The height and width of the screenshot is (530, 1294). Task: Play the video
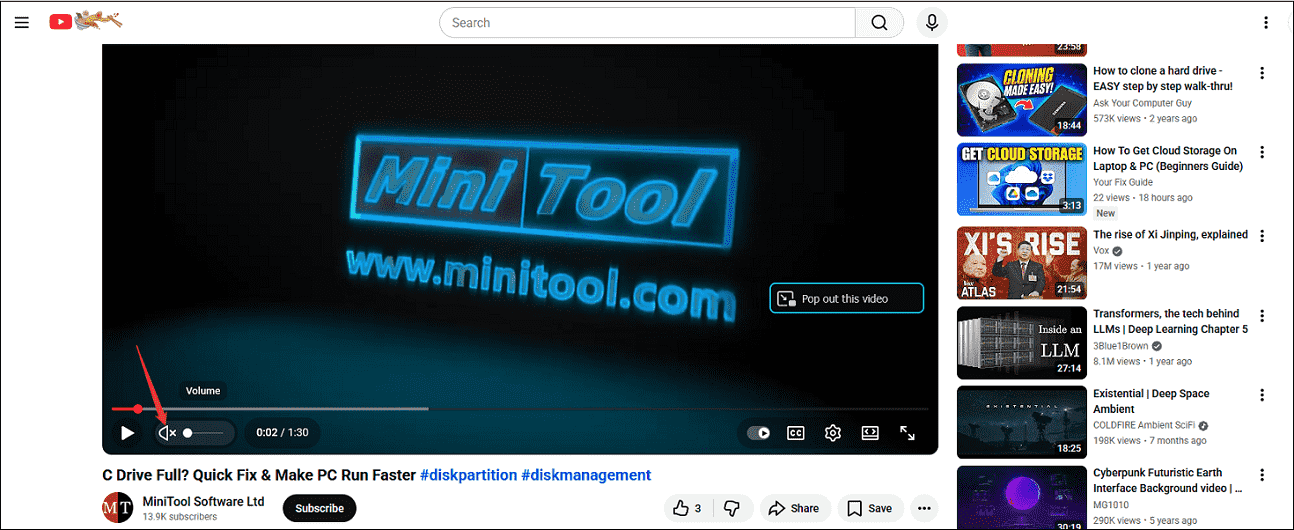point(127,433)
